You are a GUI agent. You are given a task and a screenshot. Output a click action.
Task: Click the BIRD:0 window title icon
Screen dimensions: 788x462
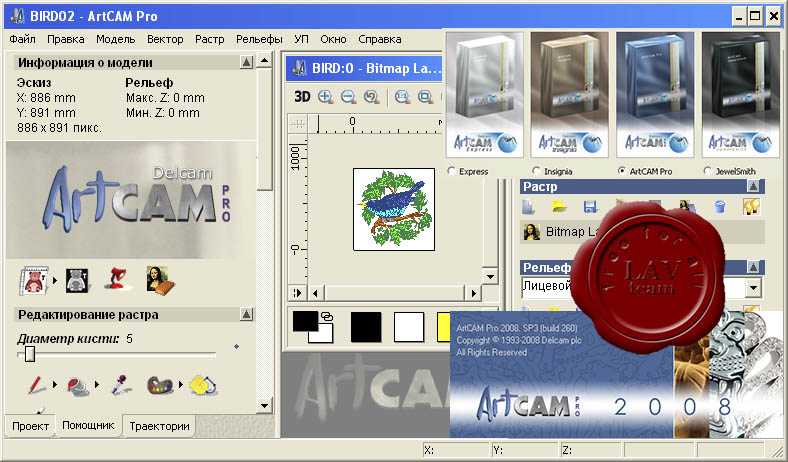[x=300, y=68]
